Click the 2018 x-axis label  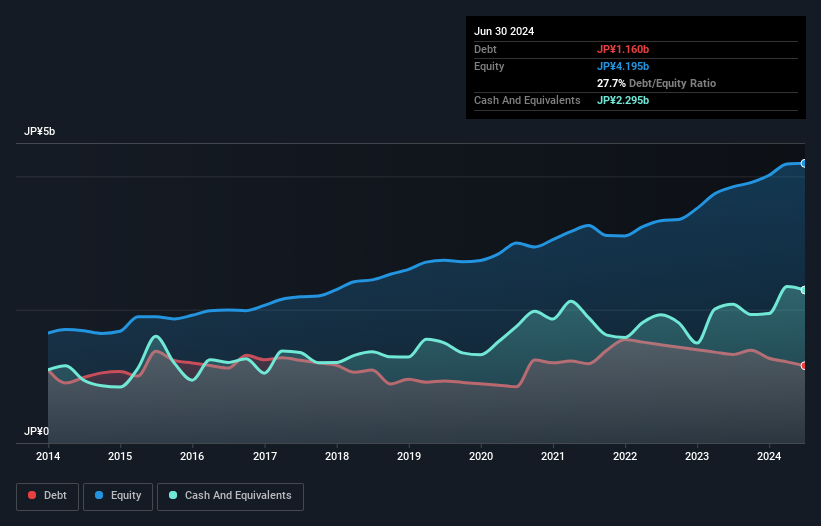pos(337,456)
